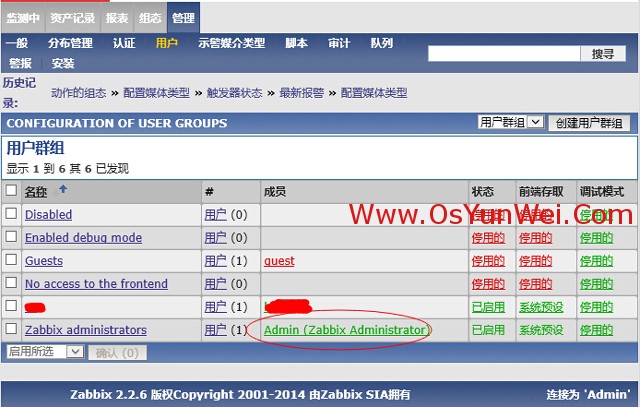
Task: Open the Guests group link
Action: pyautogui.click(x=44, y=261)
